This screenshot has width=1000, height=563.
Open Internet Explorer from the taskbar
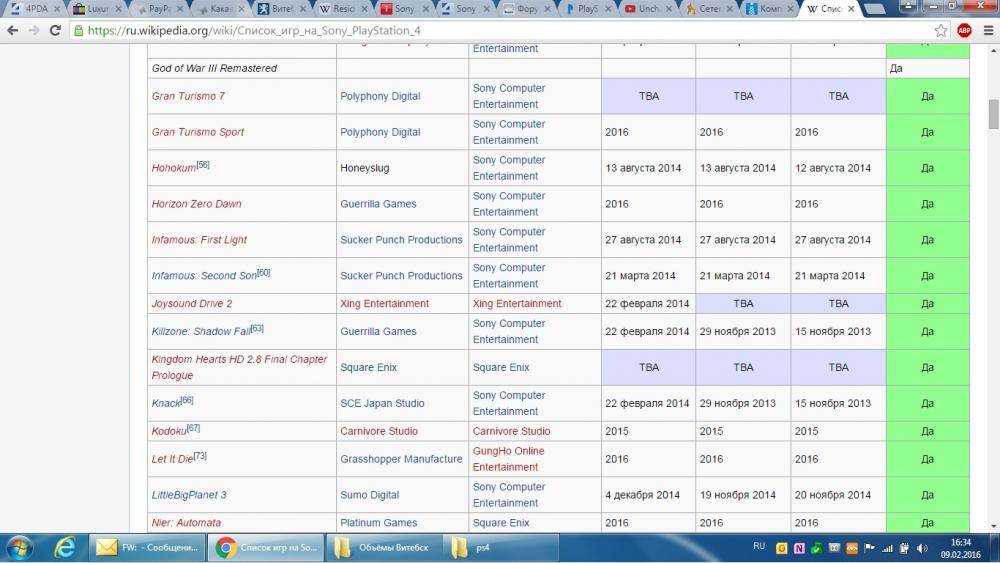(65, 547)
